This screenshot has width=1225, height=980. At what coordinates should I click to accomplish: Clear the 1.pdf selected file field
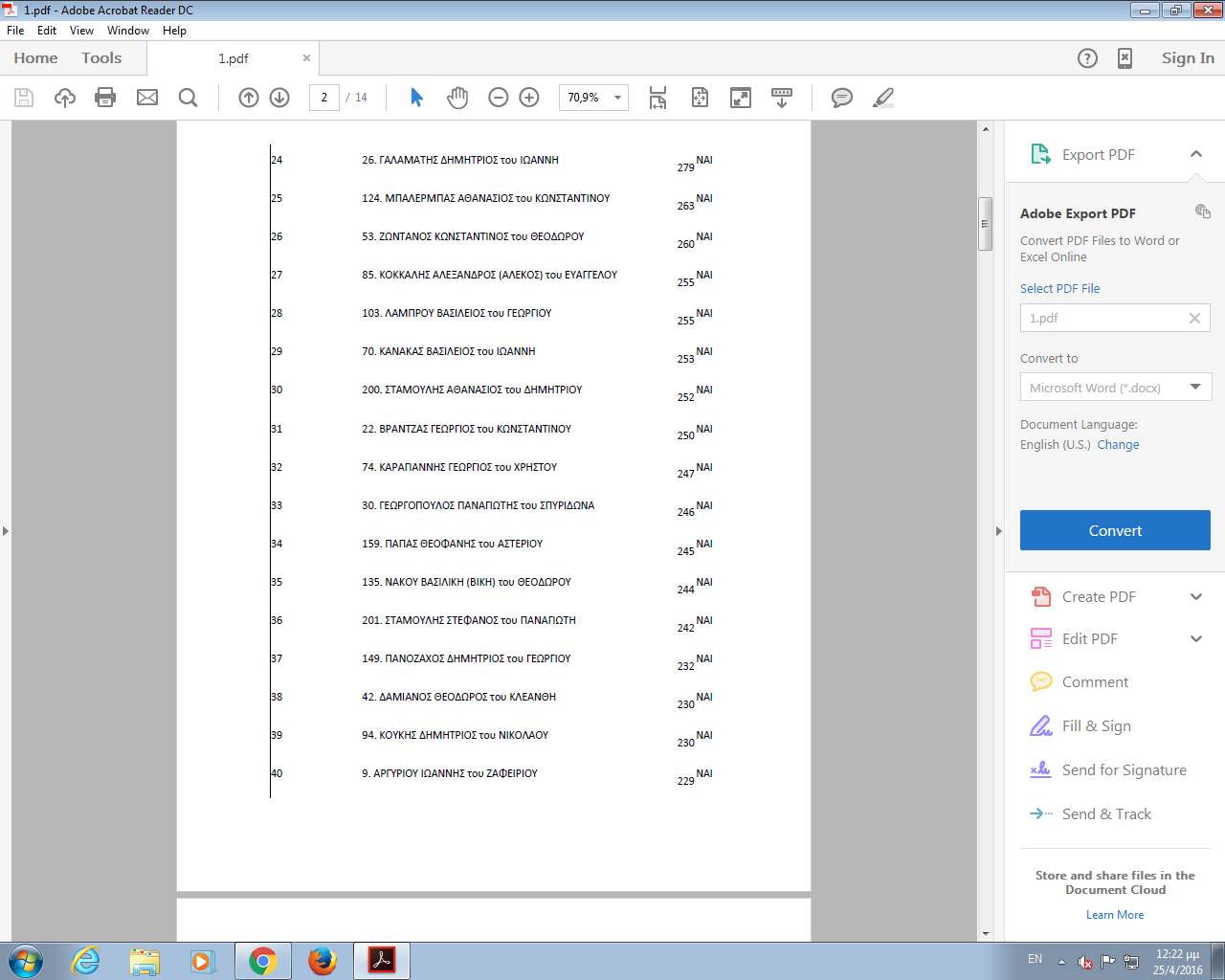coord(1194,318)
